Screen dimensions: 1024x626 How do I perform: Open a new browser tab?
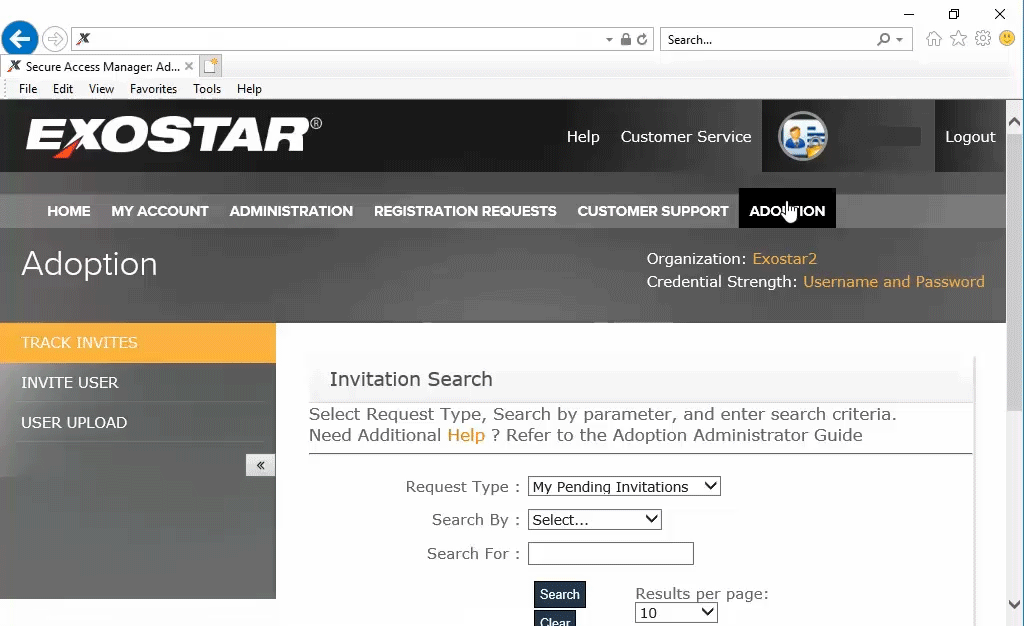(x=210, y=63)
